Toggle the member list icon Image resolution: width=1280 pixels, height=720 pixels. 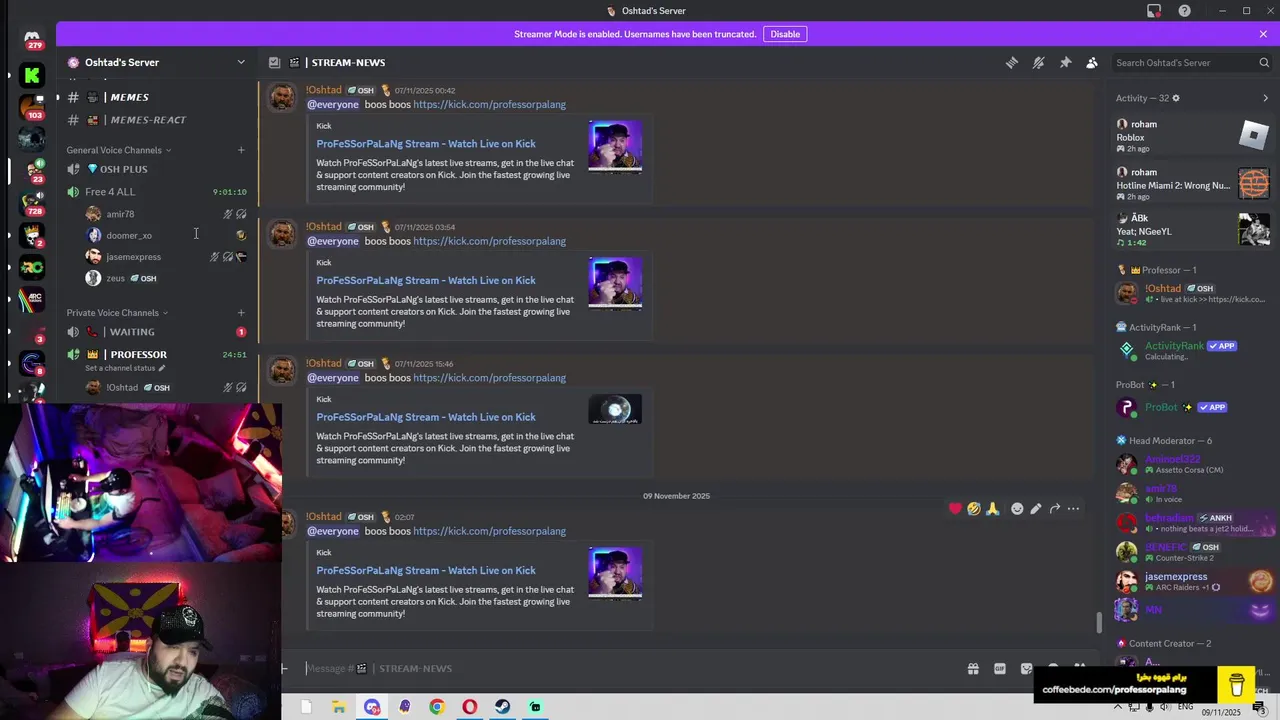coord(1092,62)
